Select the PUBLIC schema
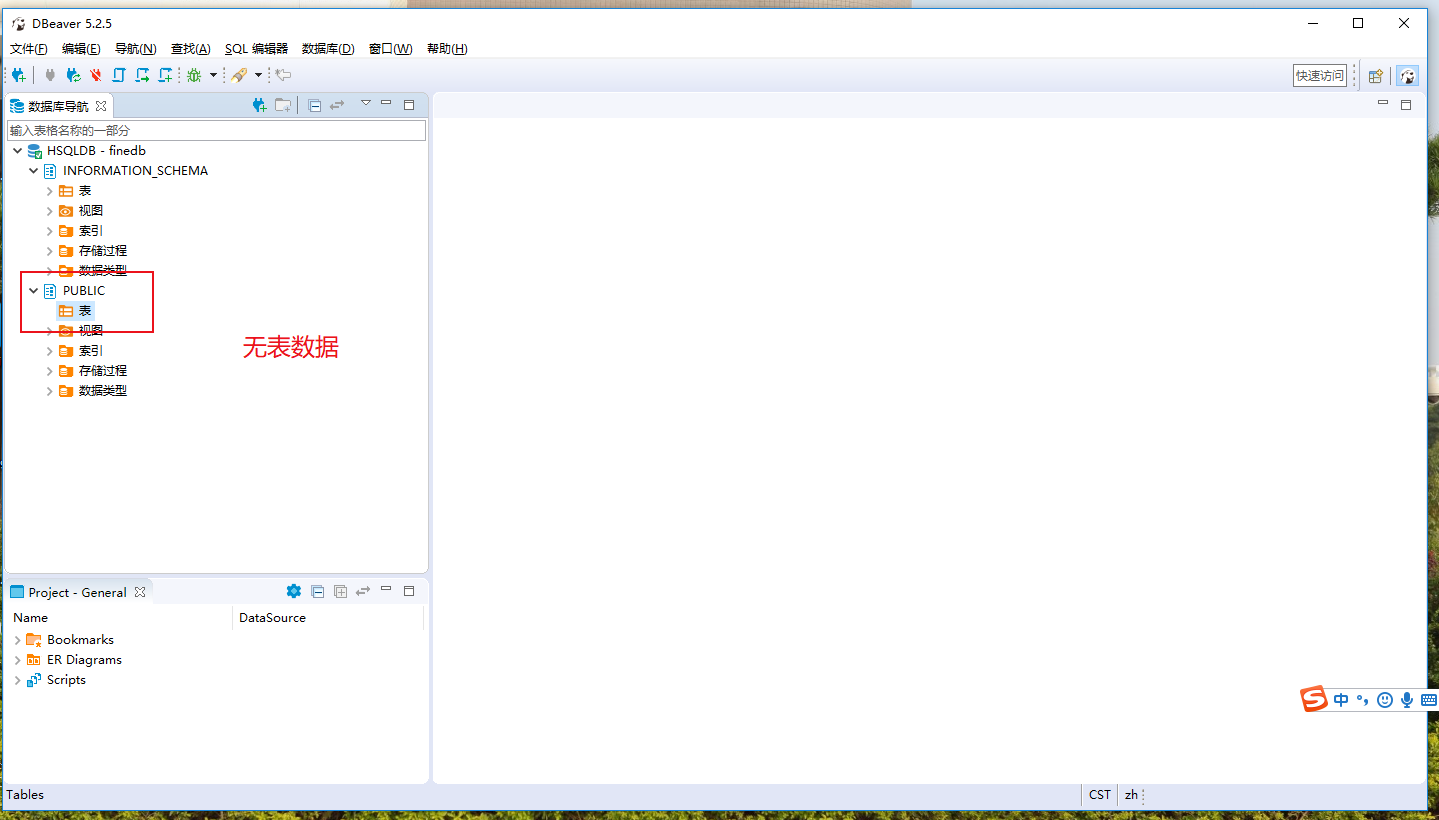1439x820 pixels. click(84, 291)
